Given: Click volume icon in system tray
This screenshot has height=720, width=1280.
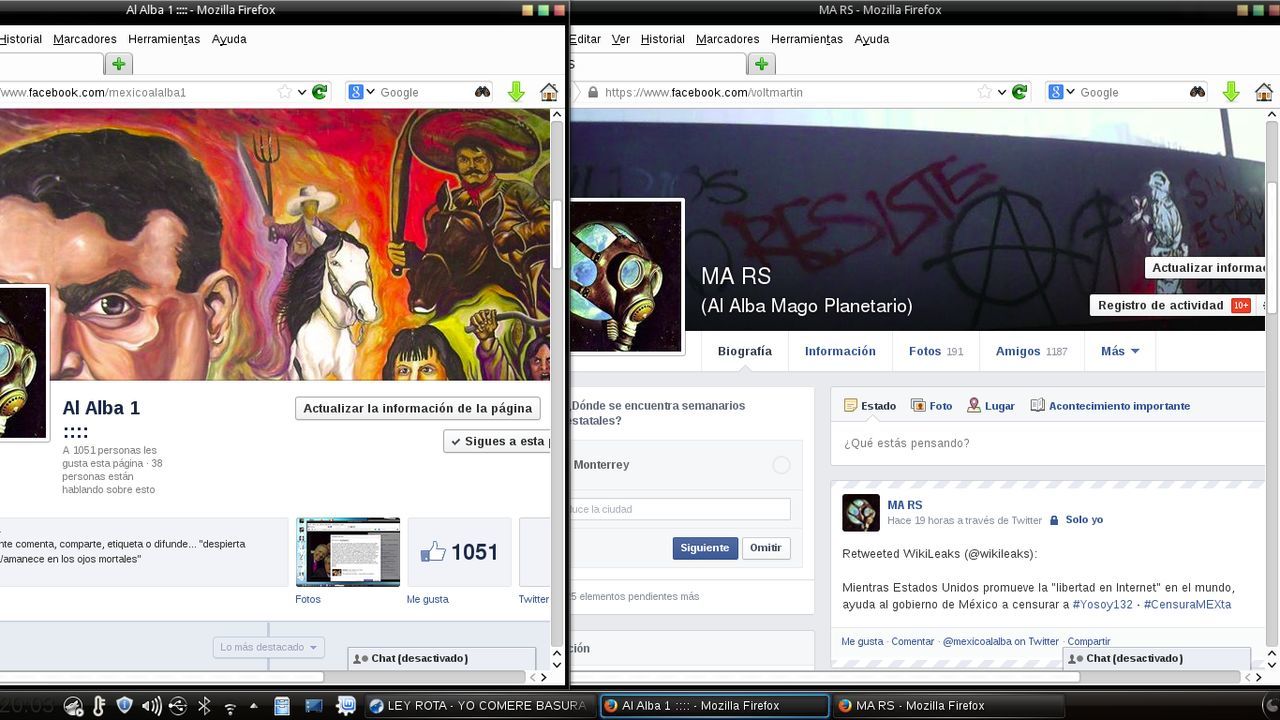Looking at the screenshot, I should (x=151, y=706).
